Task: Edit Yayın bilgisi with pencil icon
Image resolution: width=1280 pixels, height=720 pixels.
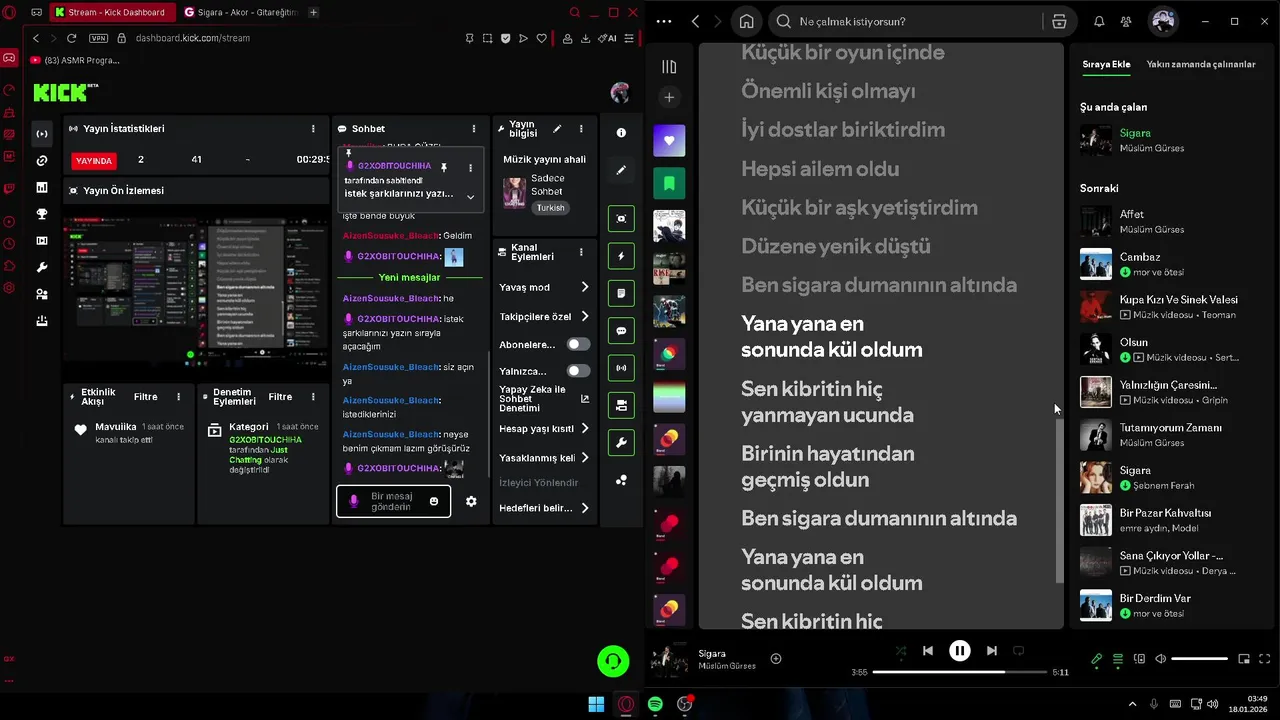Action: coord(557,129)
